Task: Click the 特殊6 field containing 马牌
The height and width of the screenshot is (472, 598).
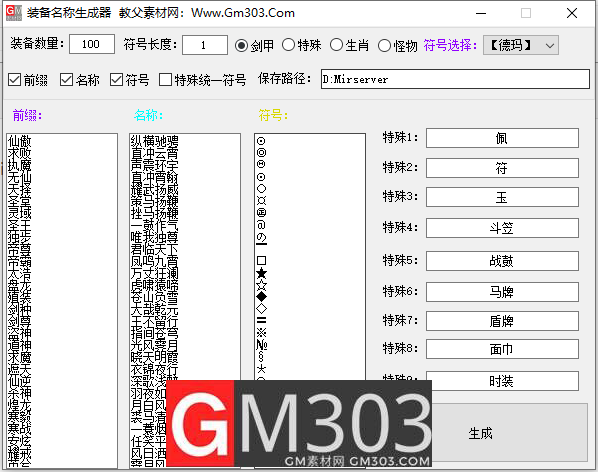Action: tap(502, 292)
